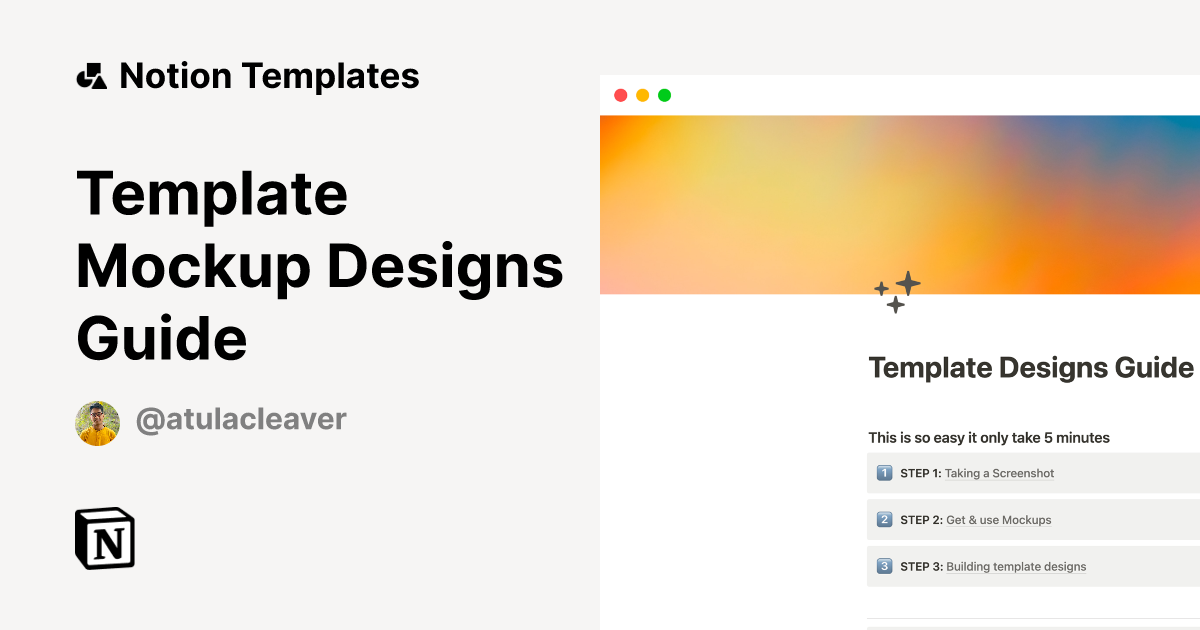Click the author avatar photo
This screenshot has height=630, width=1200.
pyautogui.click(x=97, y=420)
